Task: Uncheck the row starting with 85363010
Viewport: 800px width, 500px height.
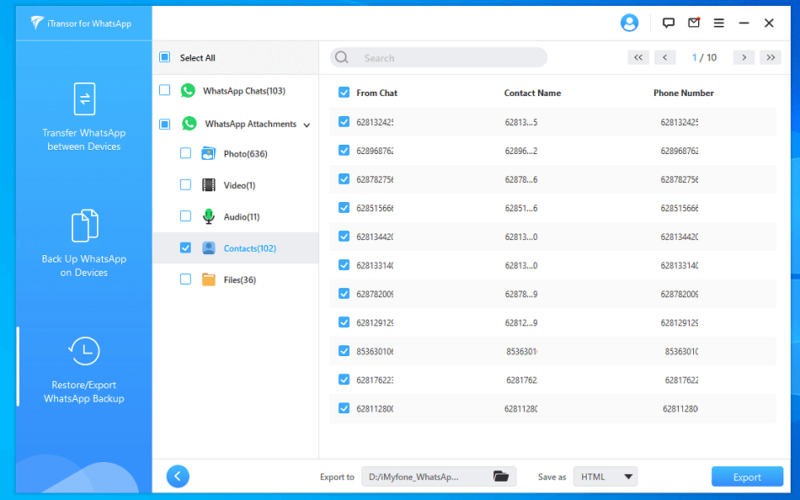Action: tap(344, 351)
